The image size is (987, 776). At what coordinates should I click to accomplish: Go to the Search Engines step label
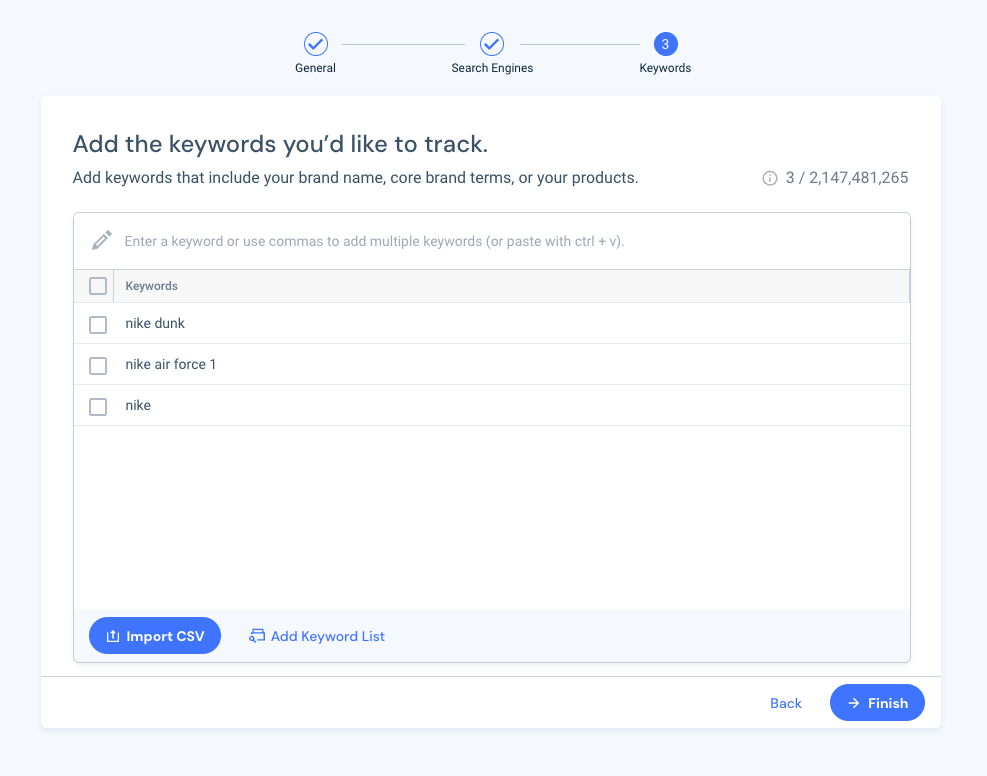[x=492, y=68]
